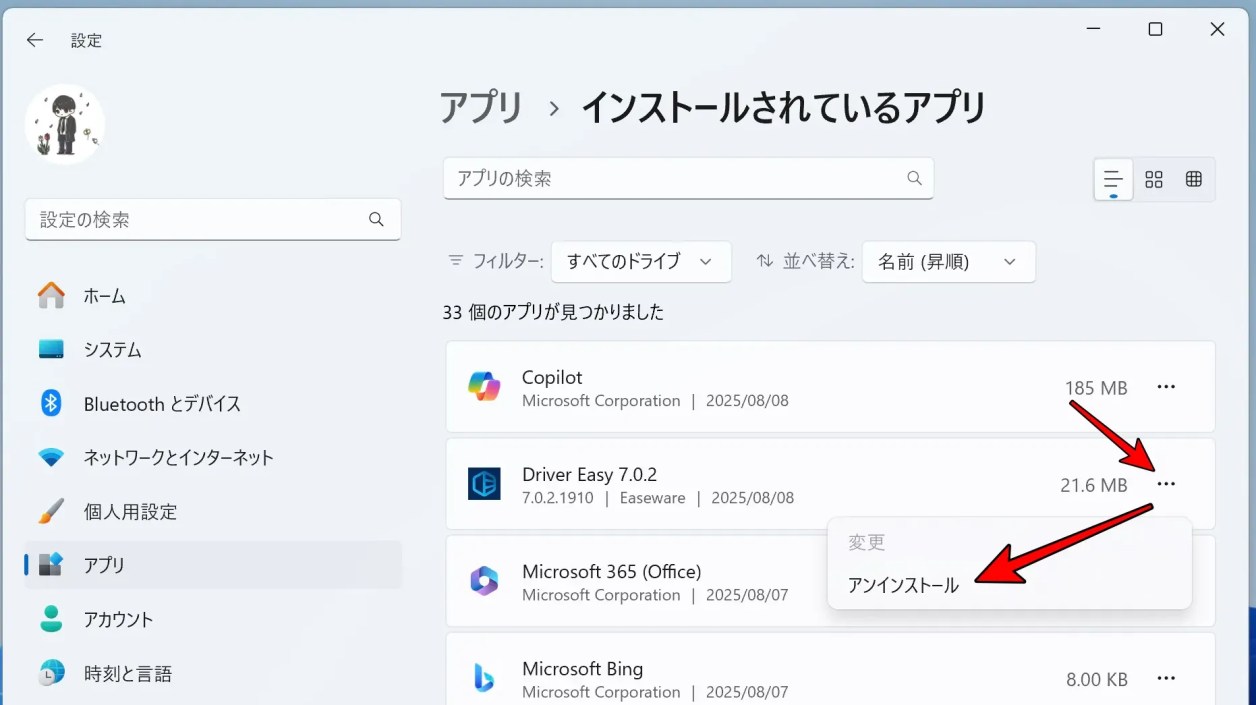Screen dimensions: 1256x705
Task: Click the フィルター filter icon
Action: click(456, 260)
